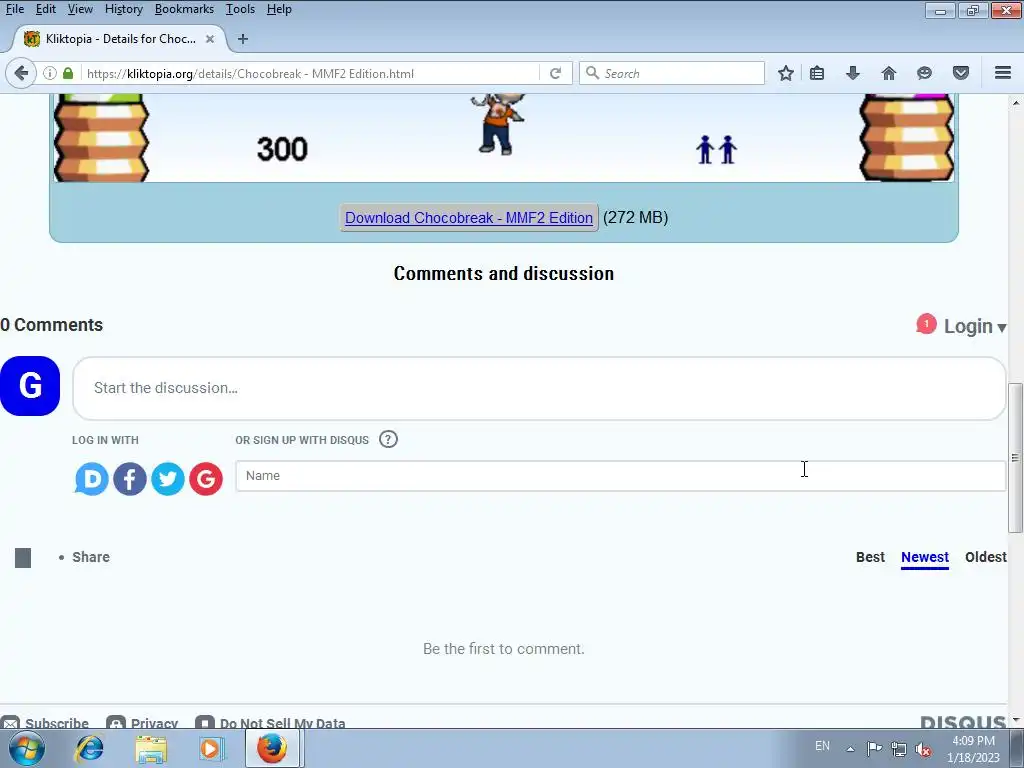Reload the page with the refresh icon
Screen dimensions: 1024x768
click(x=555, y=73)
